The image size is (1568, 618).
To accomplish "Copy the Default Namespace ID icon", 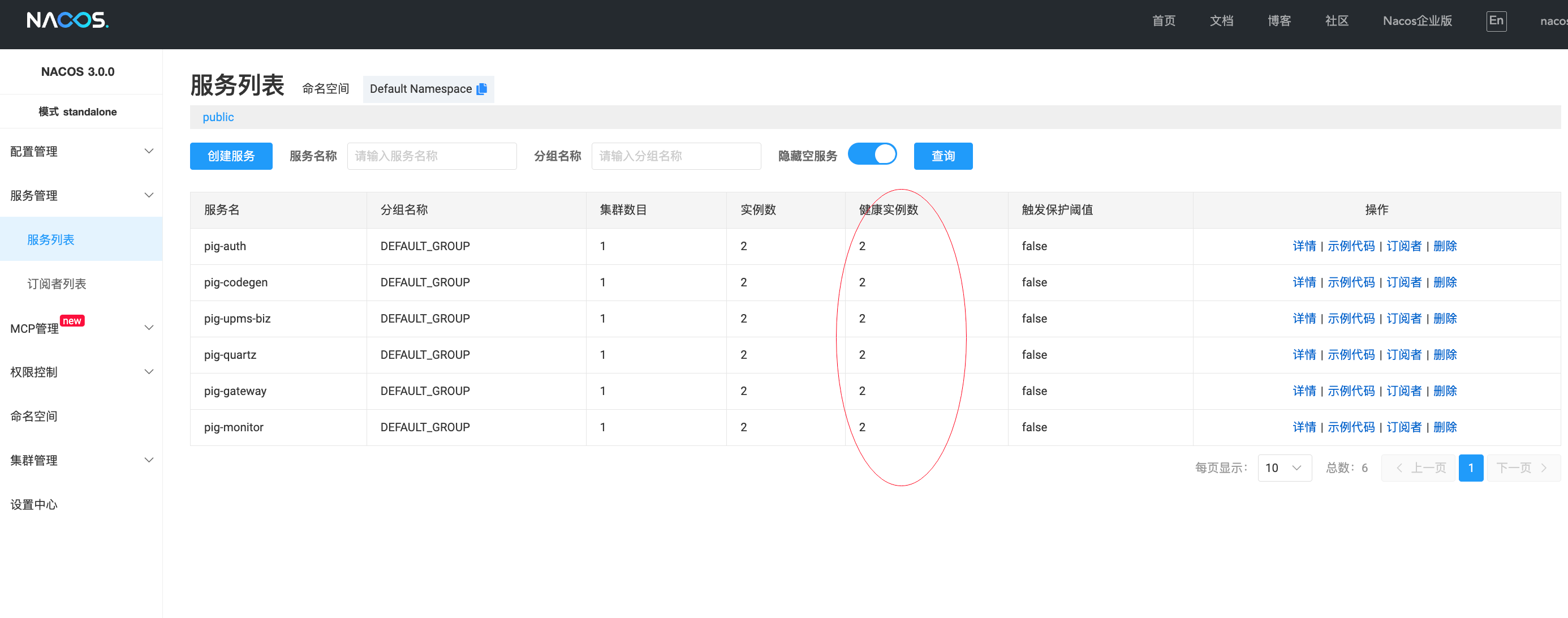I will (481, 89).
